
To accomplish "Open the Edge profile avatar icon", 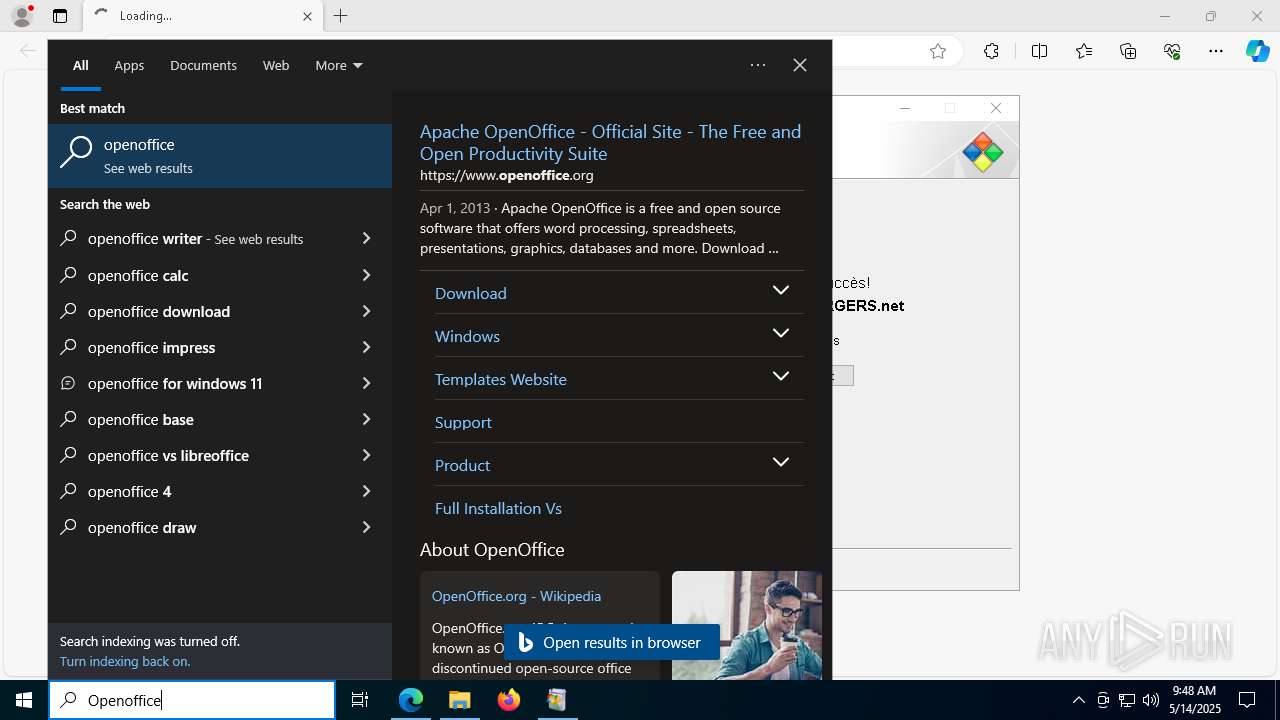I will (x=22, y=16).
